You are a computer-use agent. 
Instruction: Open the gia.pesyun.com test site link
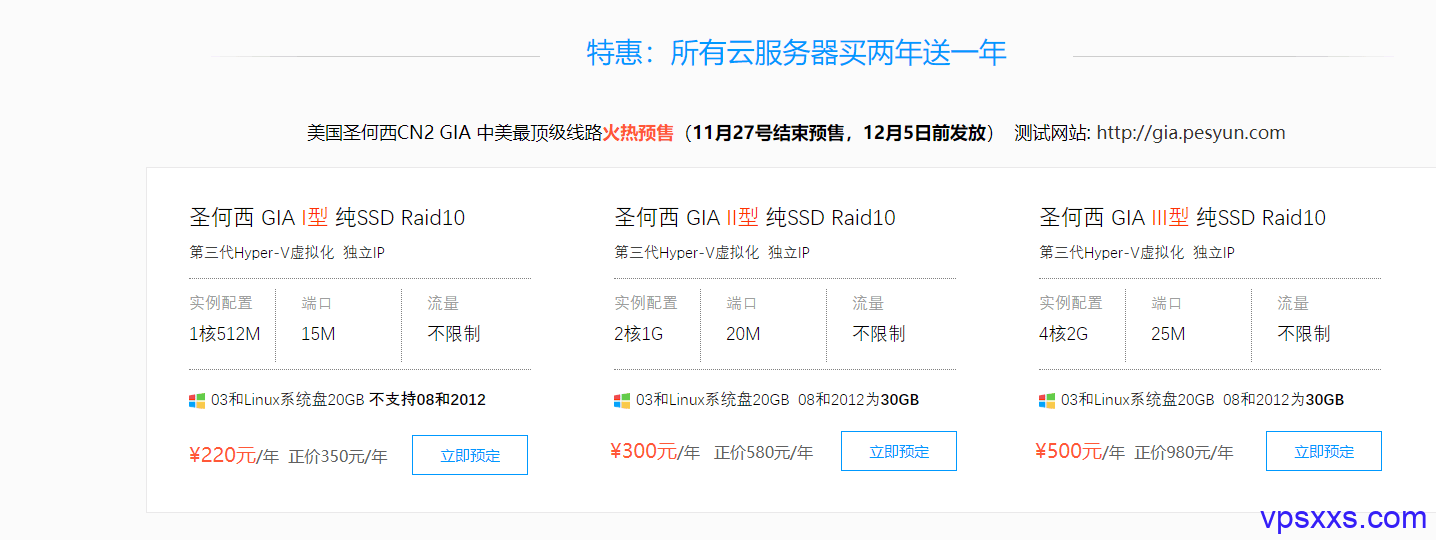click(1191, 133)
